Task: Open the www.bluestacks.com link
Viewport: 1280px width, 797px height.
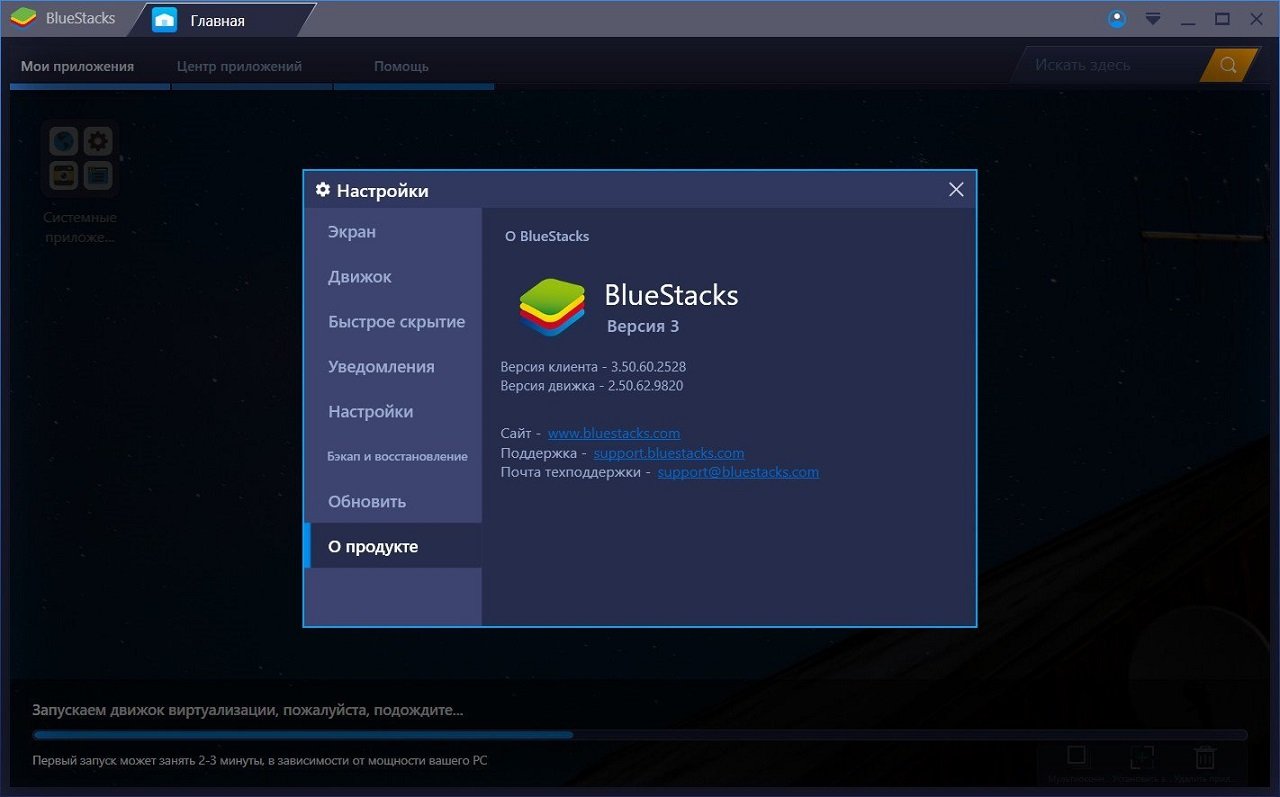Action: [x=613, y=433]
